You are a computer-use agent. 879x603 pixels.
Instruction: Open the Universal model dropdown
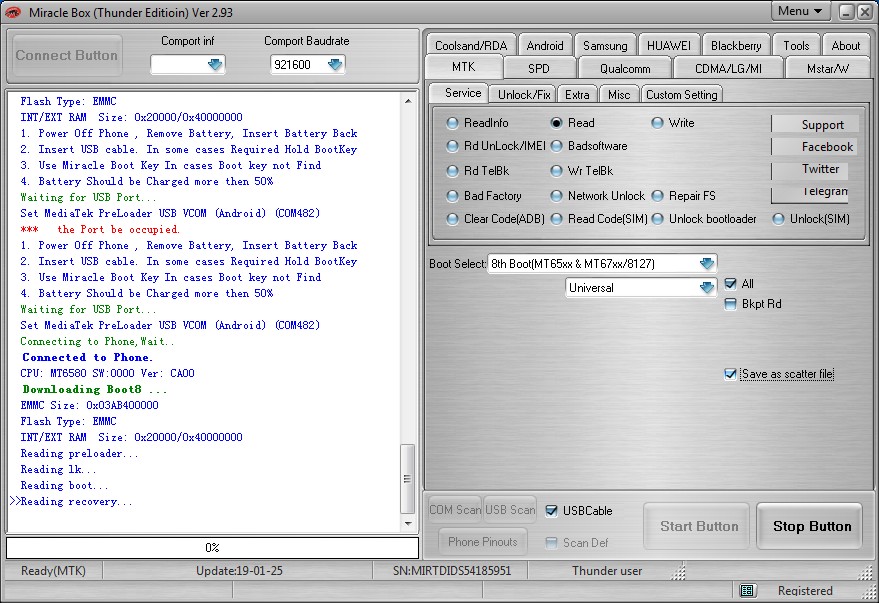(706, 287)
